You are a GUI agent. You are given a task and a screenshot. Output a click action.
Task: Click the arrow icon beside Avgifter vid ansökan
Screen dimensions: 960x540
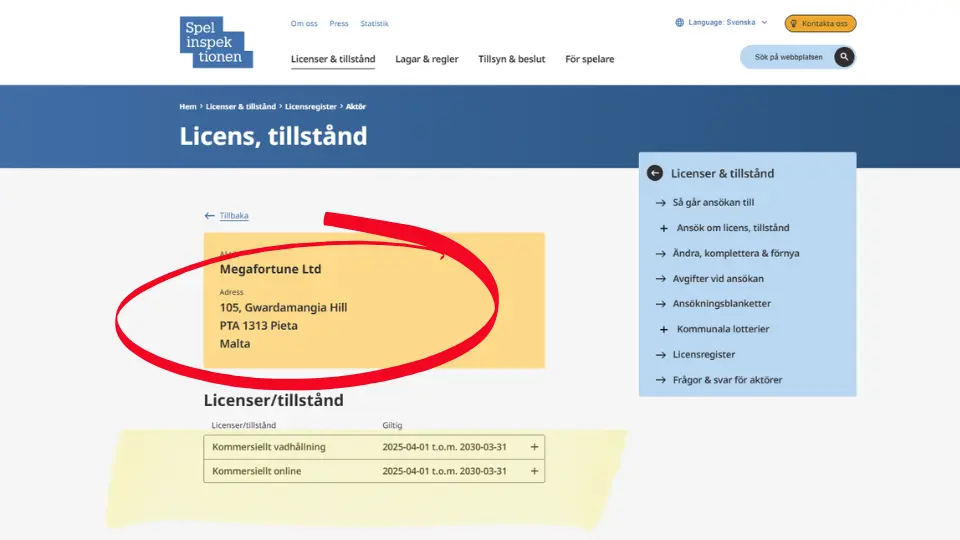pyautogui.click(x=661, y=279)
